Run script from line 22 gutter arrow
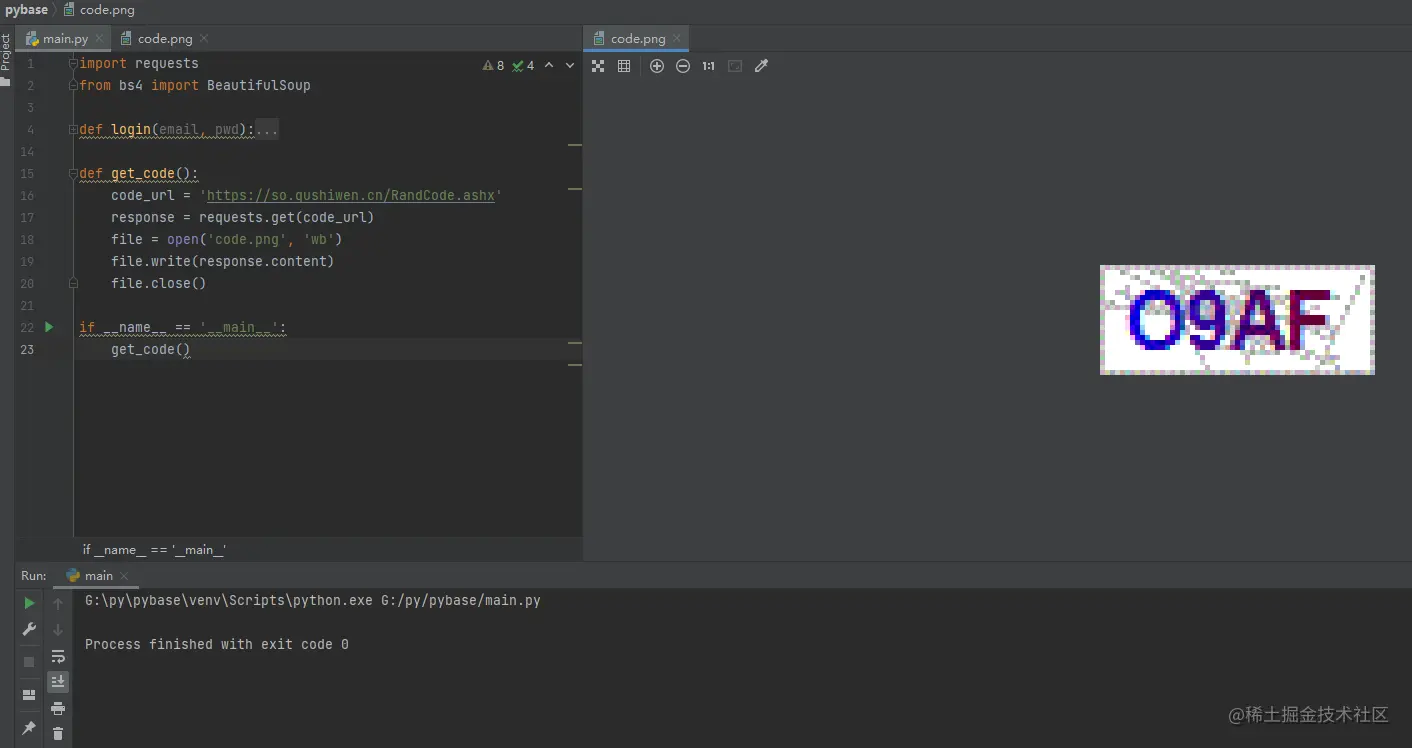The height and width of the screenshot is (748, 1412). click(x=49, y=327)
